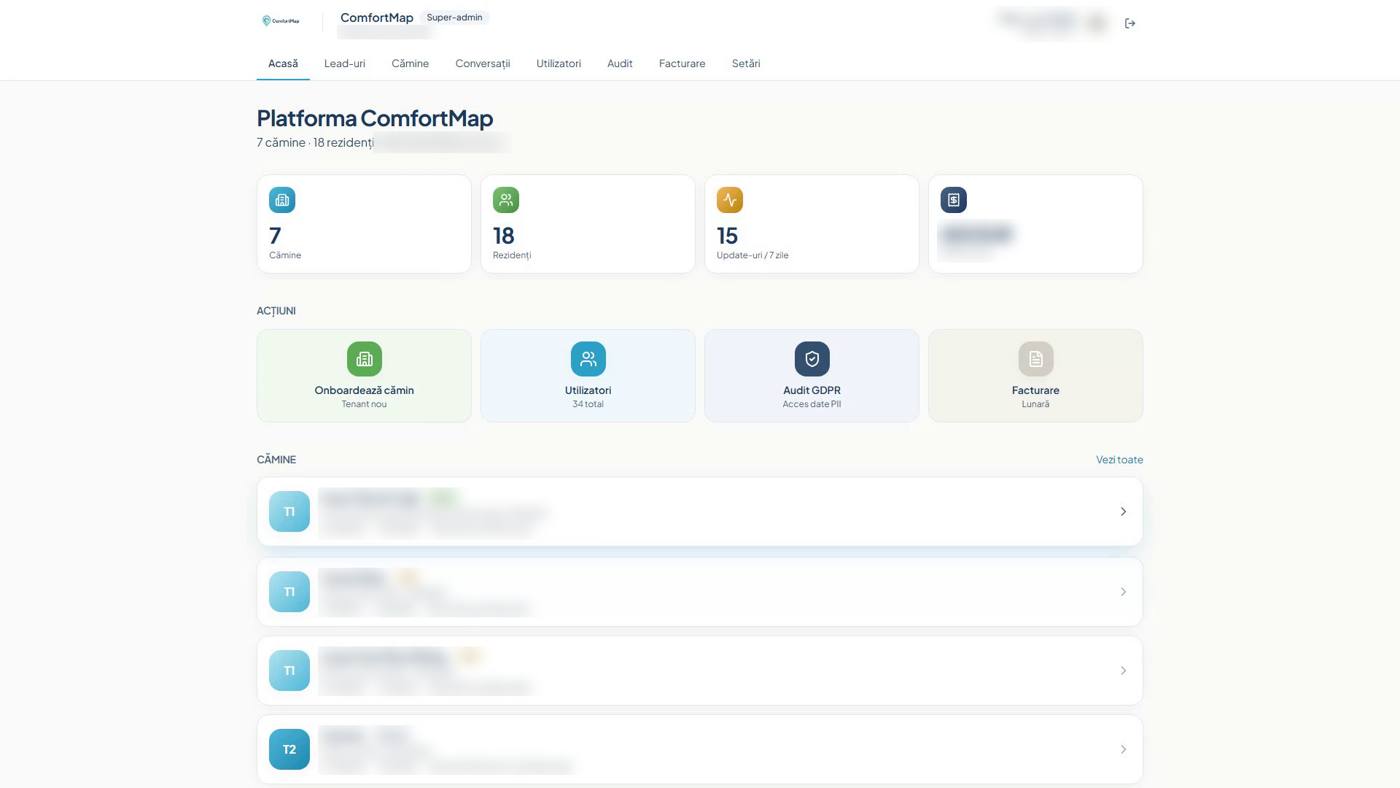This screenshot has width=1400, height=788.
Task: Click the T2 avatar badge in the list
Action: pyautogui.click(x=289, y=749)
